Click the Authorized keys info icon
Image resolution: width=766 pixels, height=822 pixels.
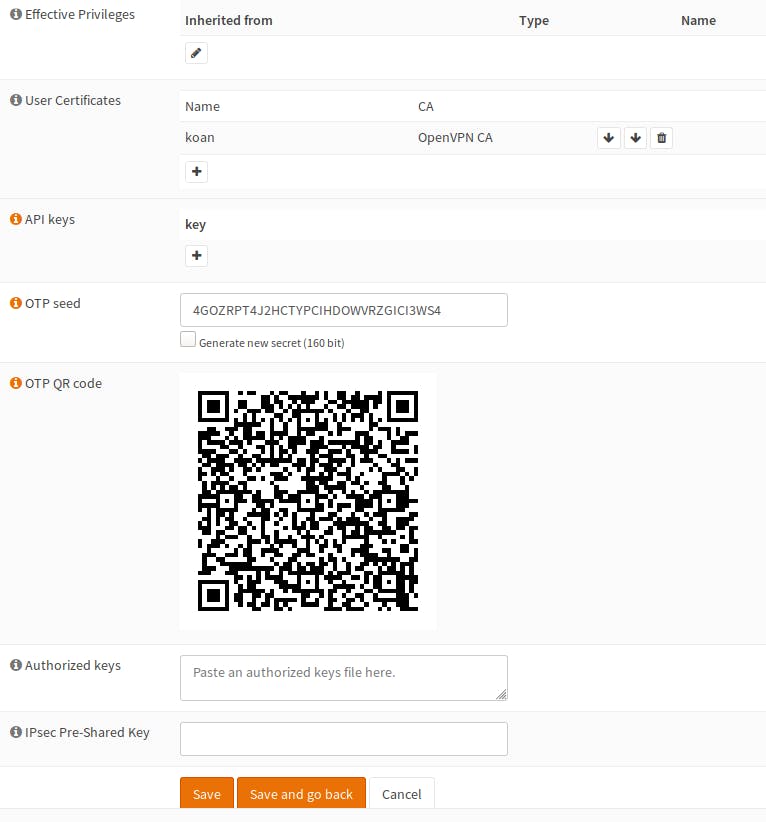pyautogui.click(x=16, y=665)
